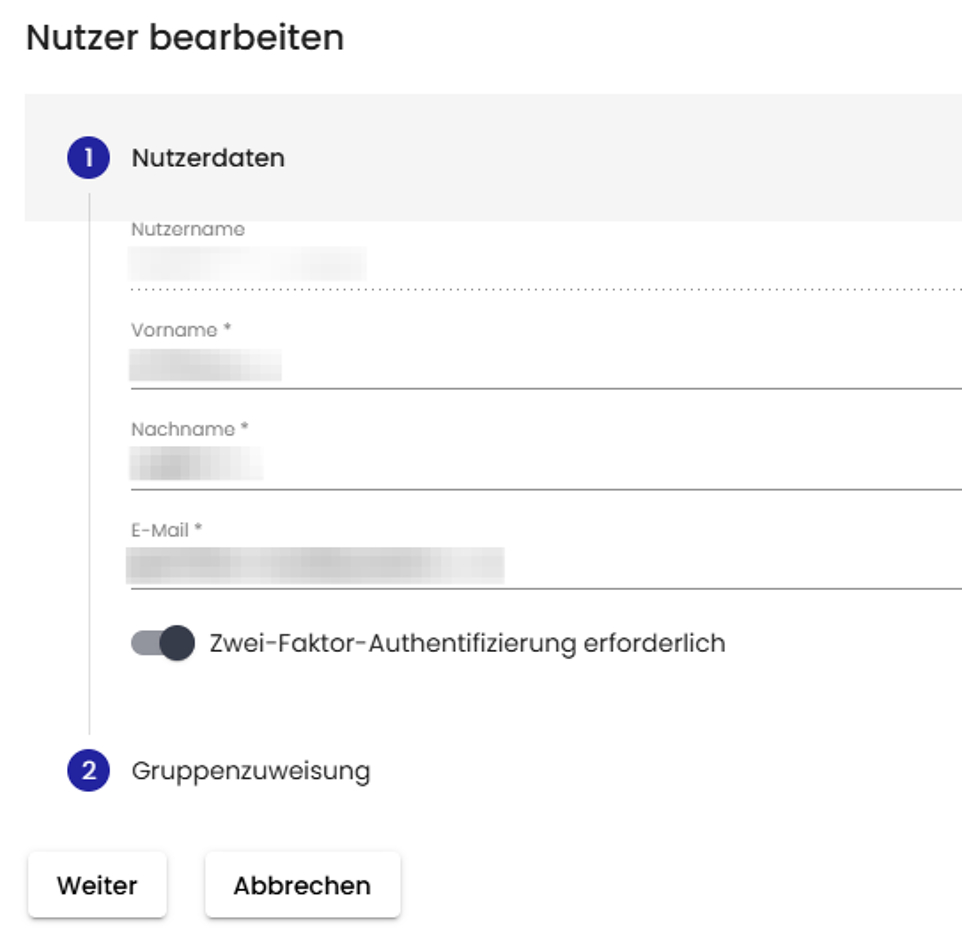The width and height of the screenshot is (962, 951).
Task: Toggle the two-factor authentication switch
Action: click(x=162, y=643)
